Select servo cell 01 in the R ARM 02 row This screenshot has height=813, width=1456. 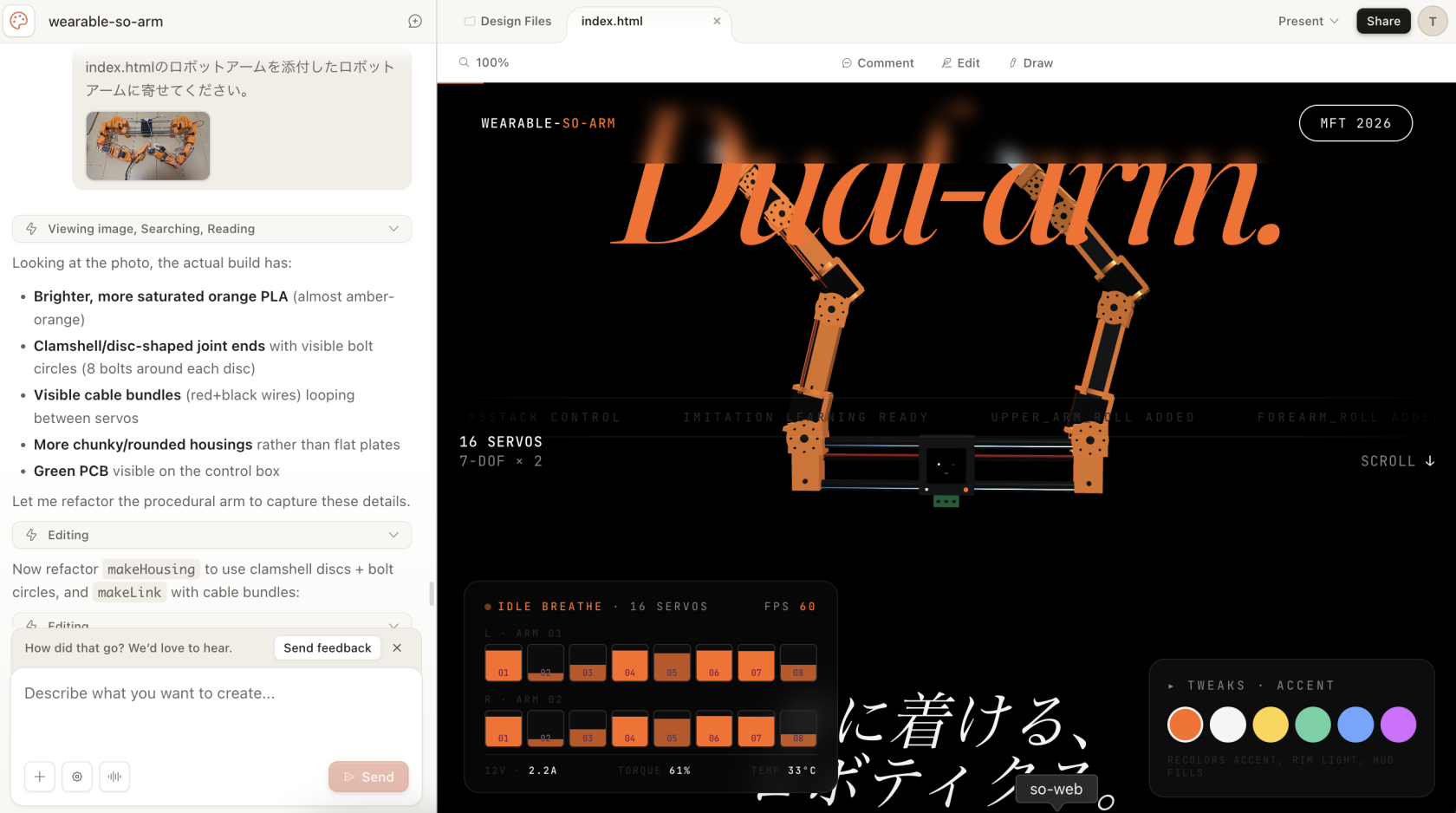point(504,729)
